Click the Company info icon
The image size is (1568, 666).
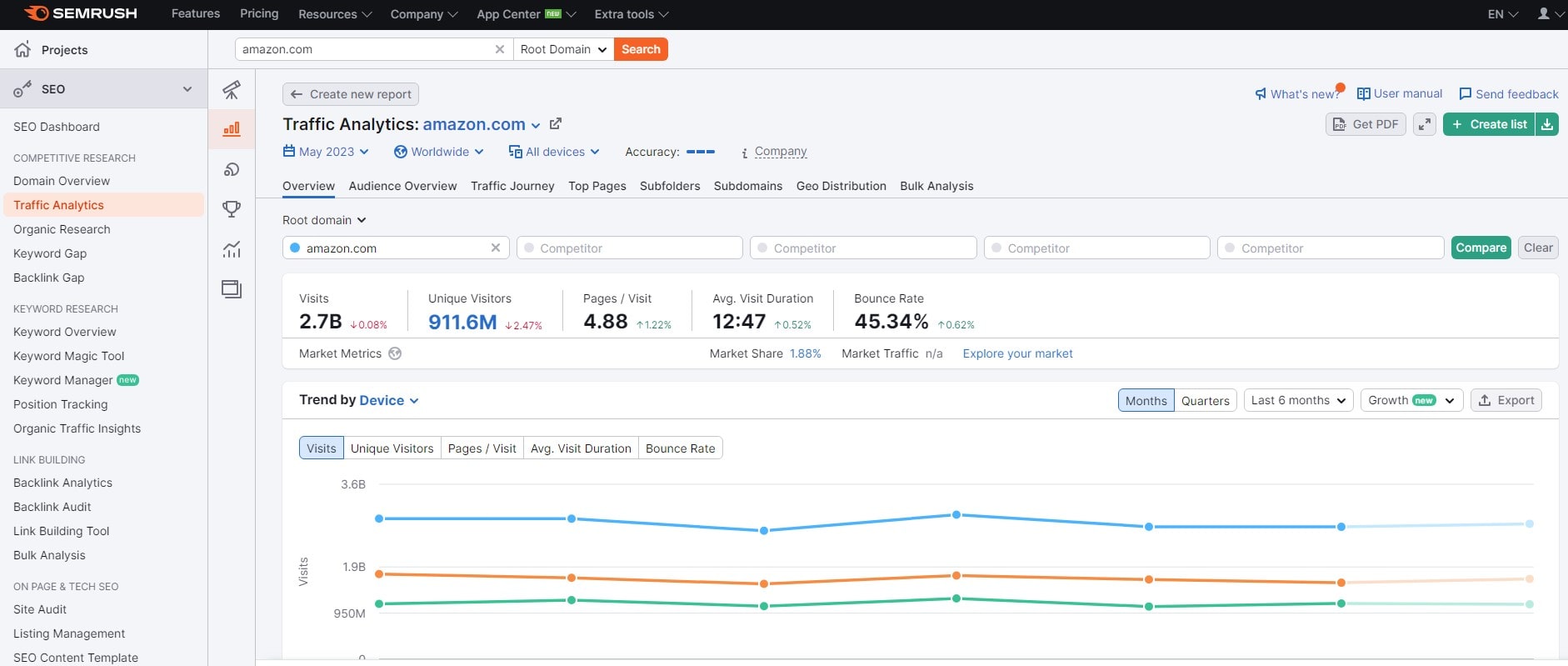[x=744, y=153]
